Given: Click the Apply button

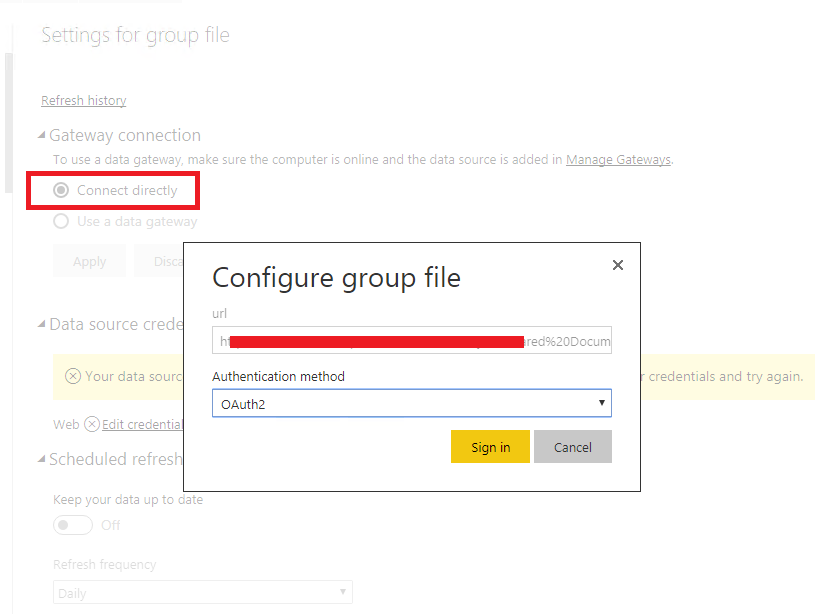Looking at the screenshot, I should [89, 261].
